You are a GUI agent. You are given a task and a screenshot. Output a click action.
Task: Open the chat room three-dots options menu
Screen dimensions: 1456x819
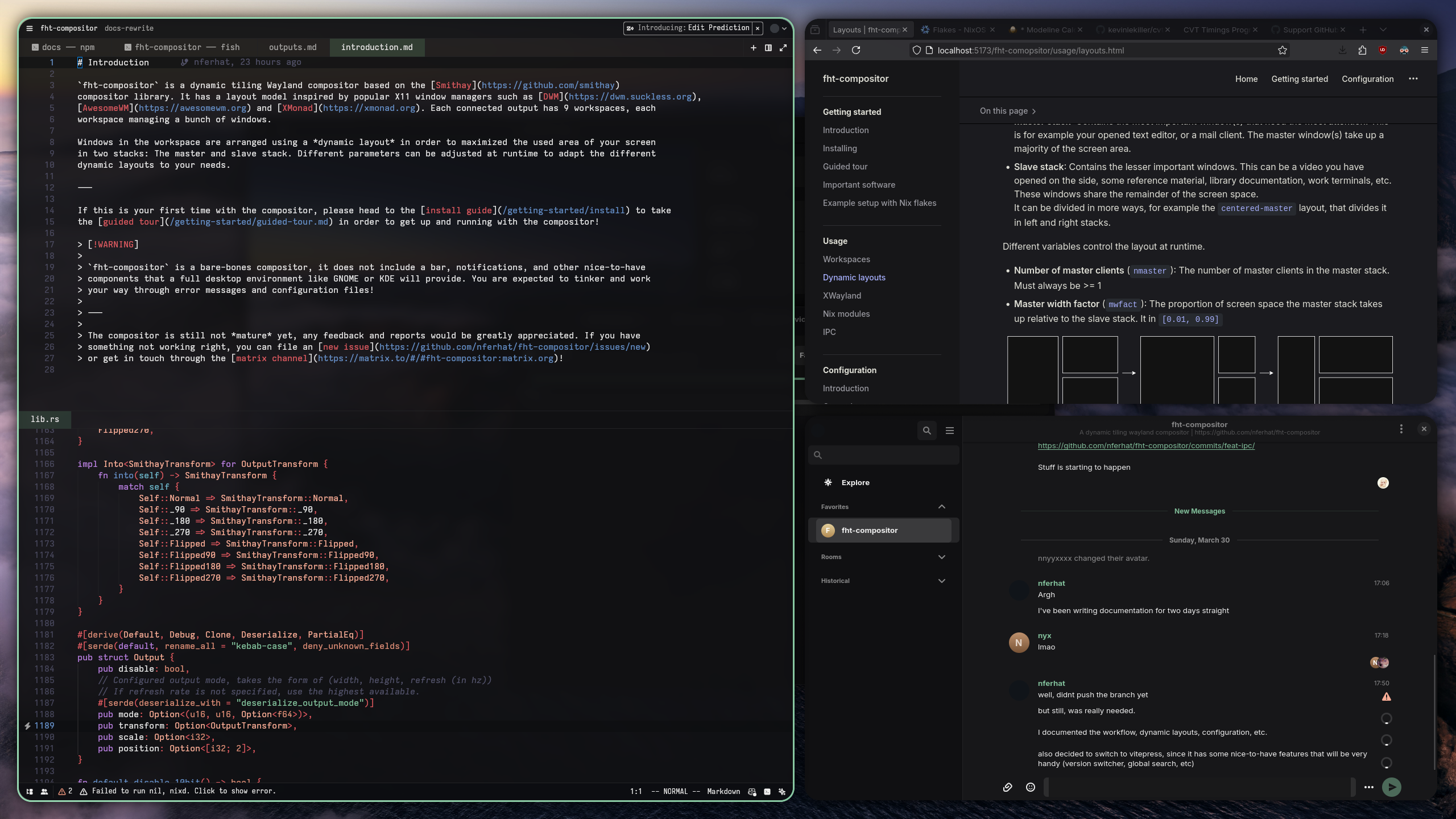(x=1401, y=429)
